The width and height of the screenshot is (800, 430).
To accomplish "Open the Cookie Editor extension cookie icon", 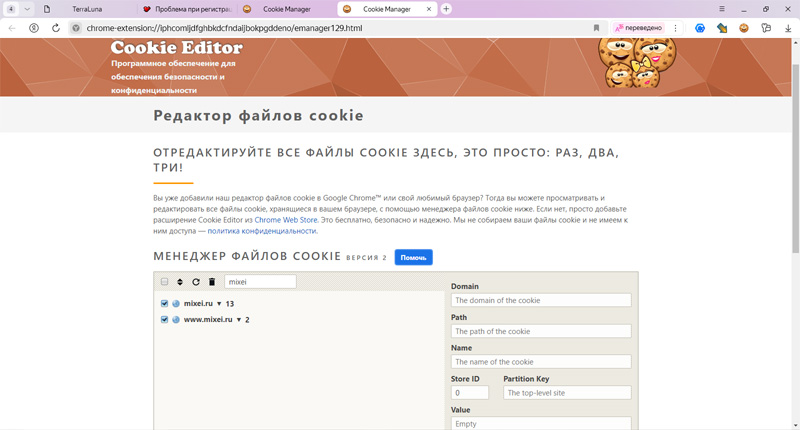I will point(744,28).
